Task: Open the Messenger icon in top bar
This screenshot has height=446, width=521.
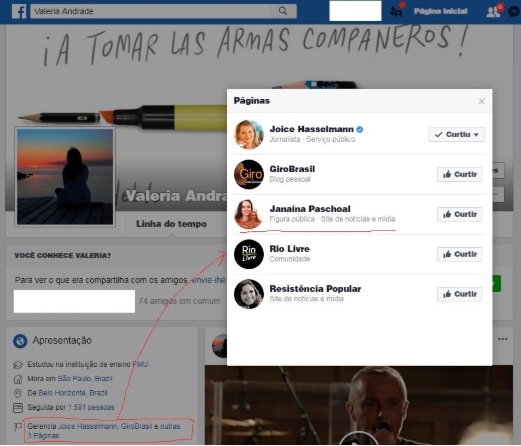Action: [514, 12]
